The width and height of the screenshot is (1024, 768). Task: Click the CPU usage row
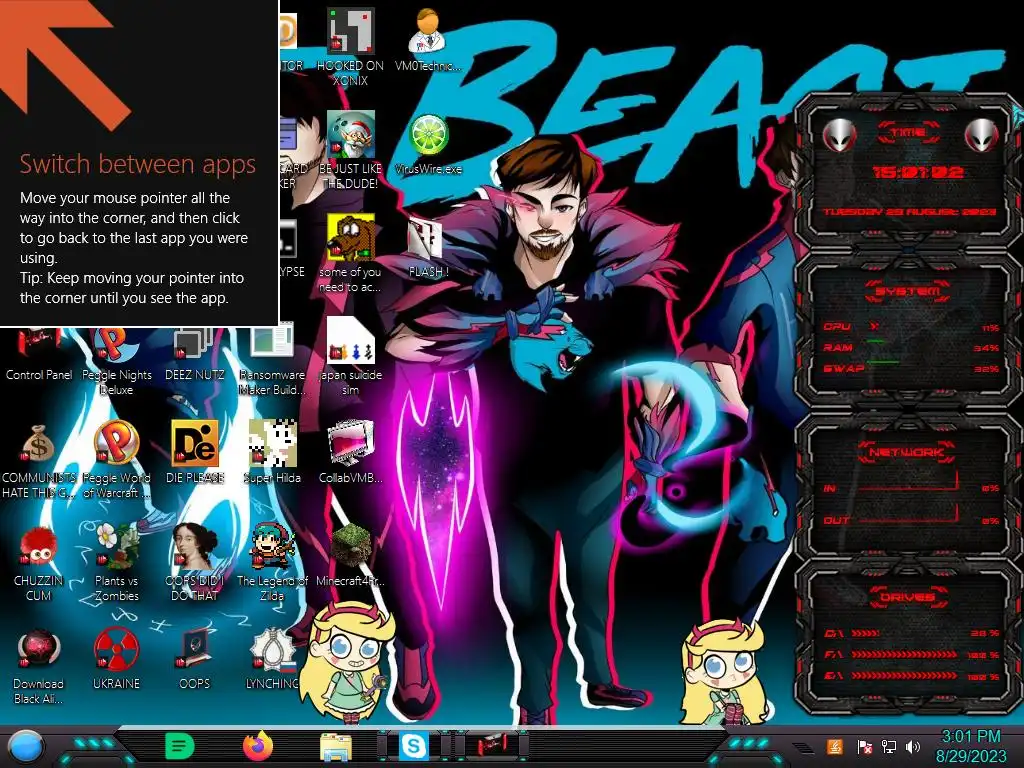[911, 327]
